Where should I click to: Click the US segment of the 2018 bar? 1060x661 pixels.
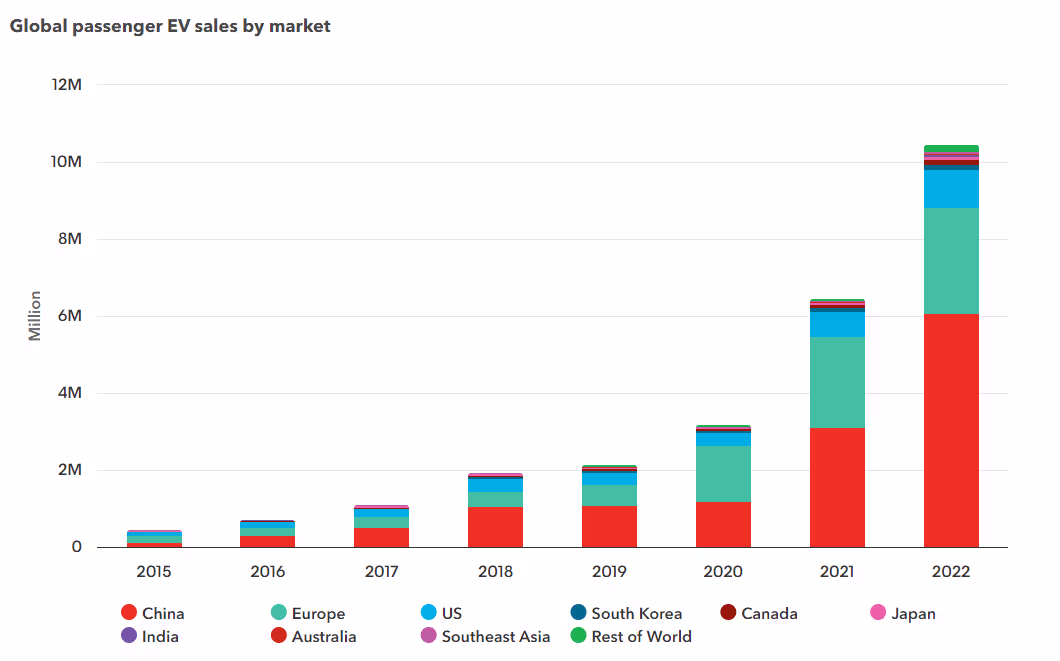(496, 485)
